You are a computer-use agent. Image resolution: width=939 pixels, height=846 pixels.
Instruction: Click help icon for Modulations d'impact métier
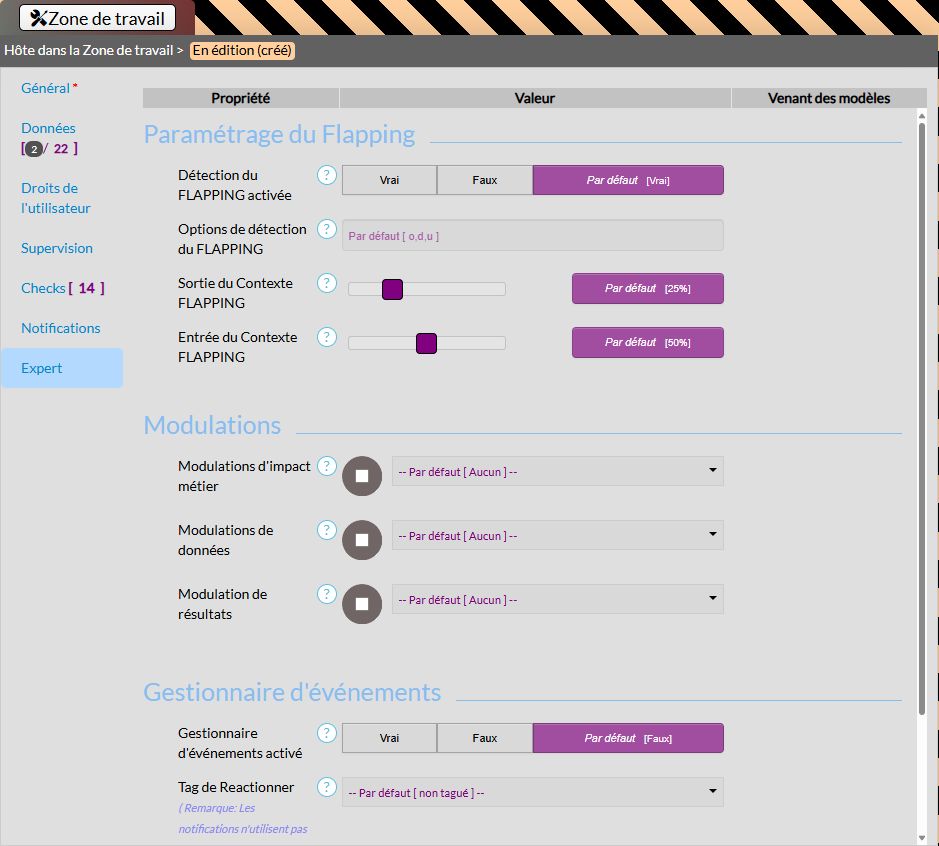[327, 466]
